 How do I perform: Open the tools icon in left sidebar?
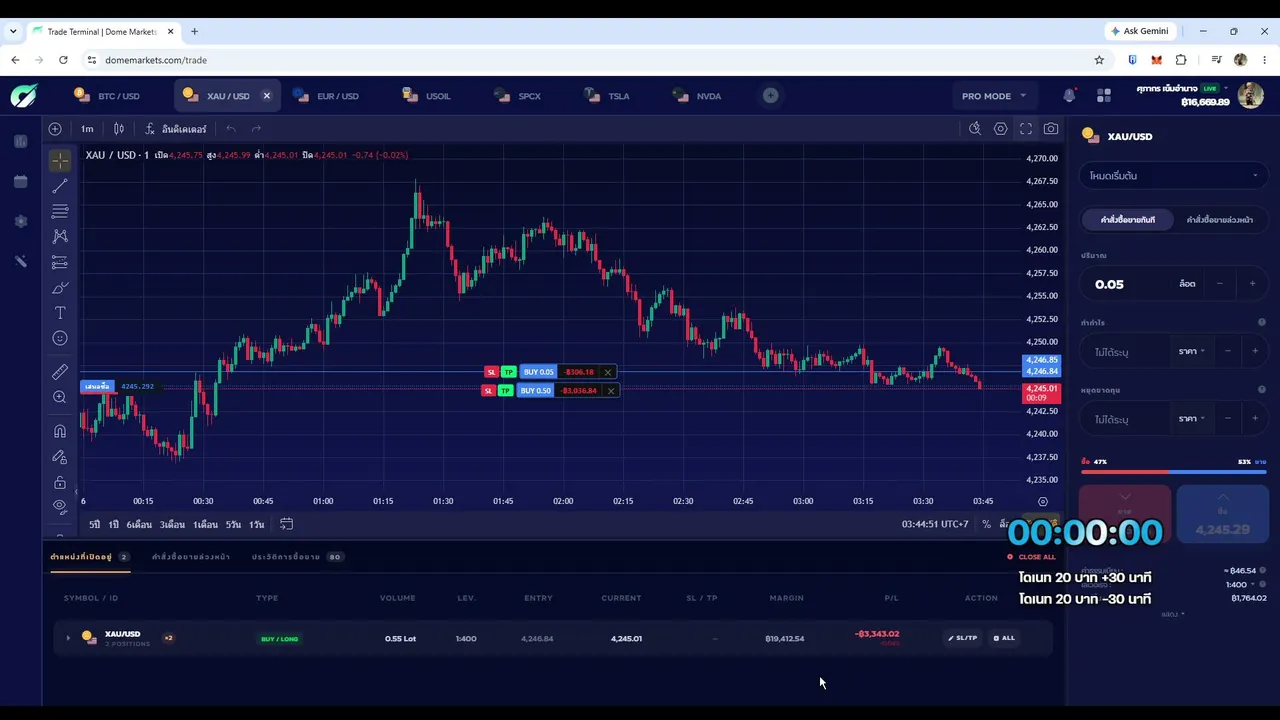tap(21, 261)
